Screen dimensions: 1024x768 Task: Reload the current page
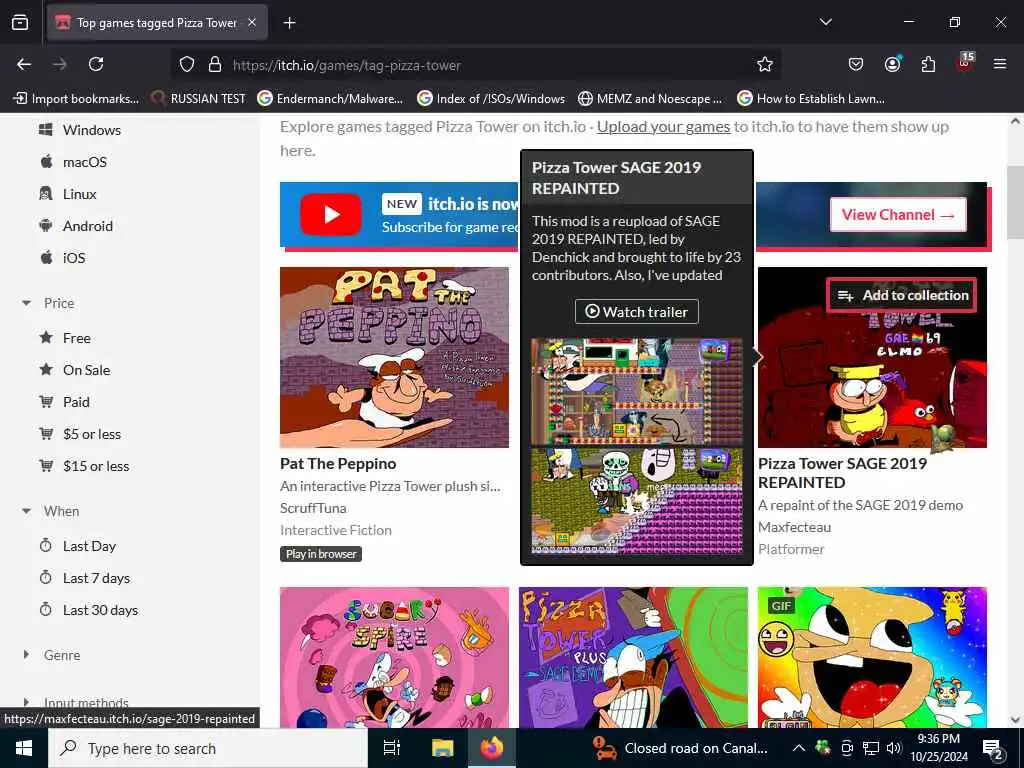pos(96,64)
